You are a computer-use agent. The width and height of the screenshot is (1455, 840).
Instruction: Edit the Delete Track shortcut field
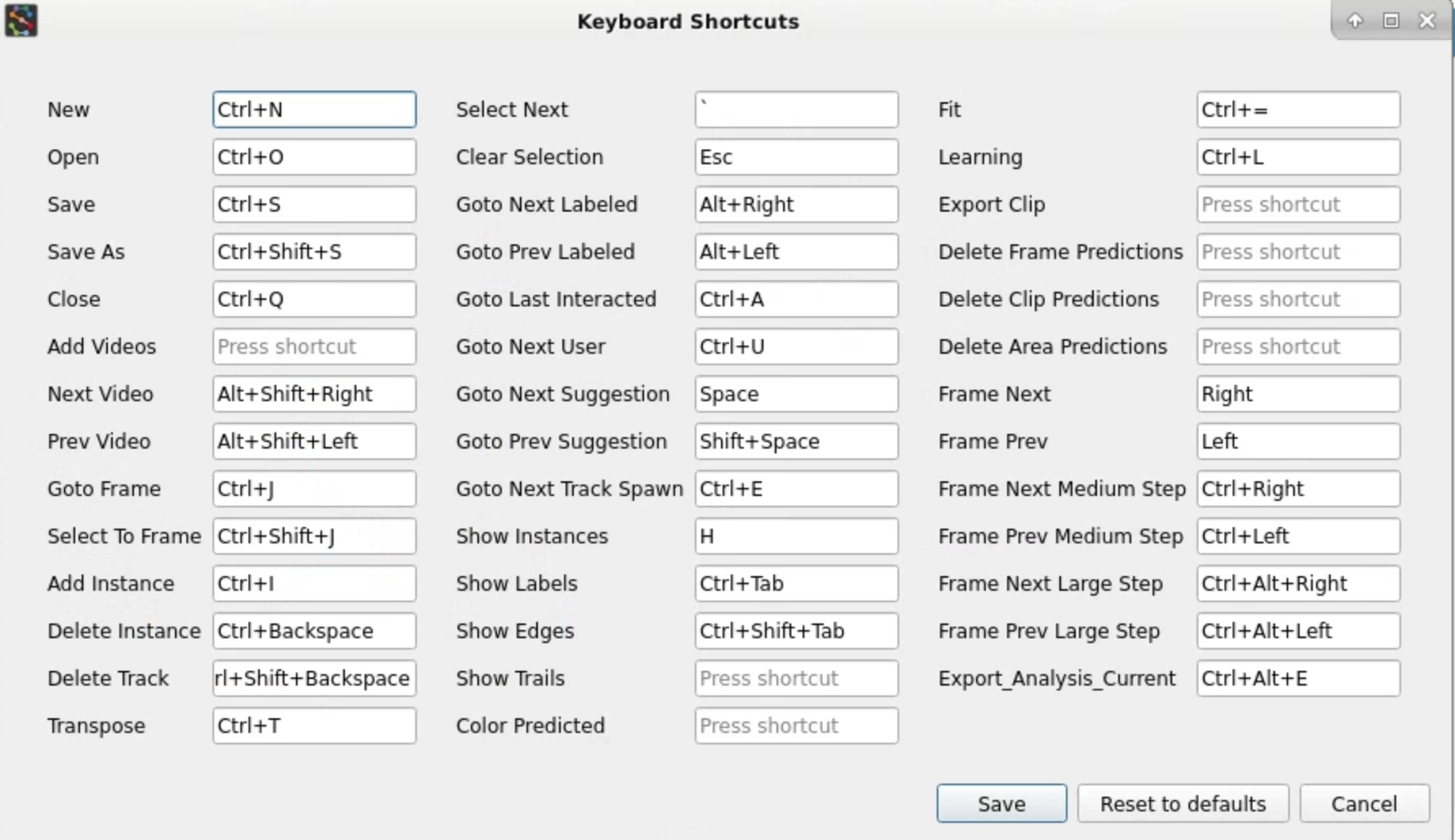coord(314,678)
